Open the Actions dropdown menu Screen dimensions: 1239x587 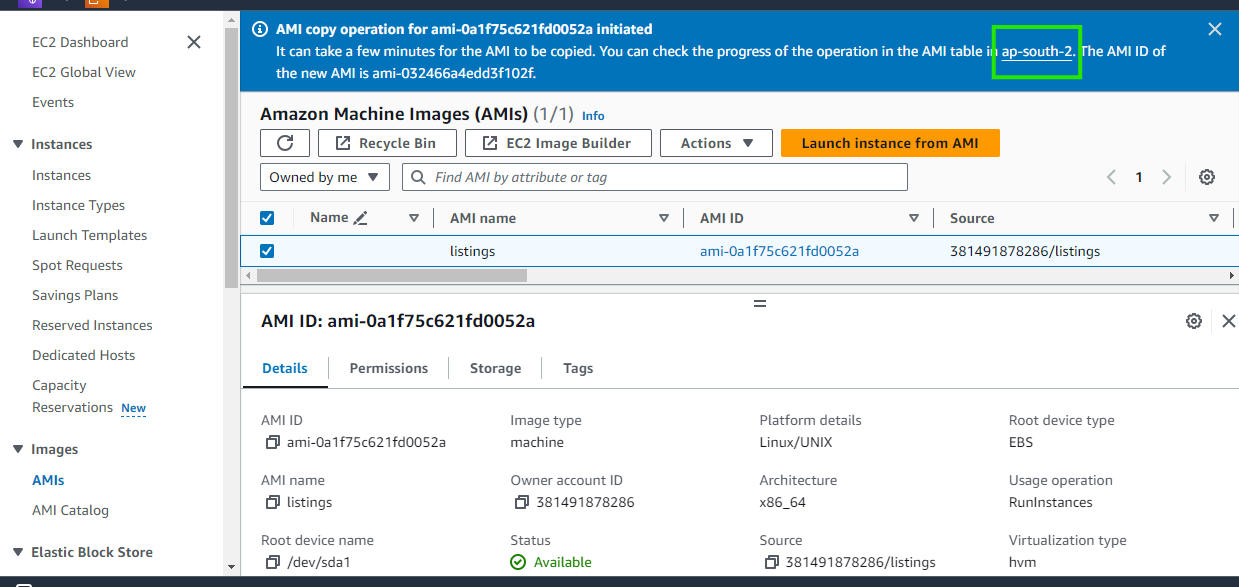[716, 143]
